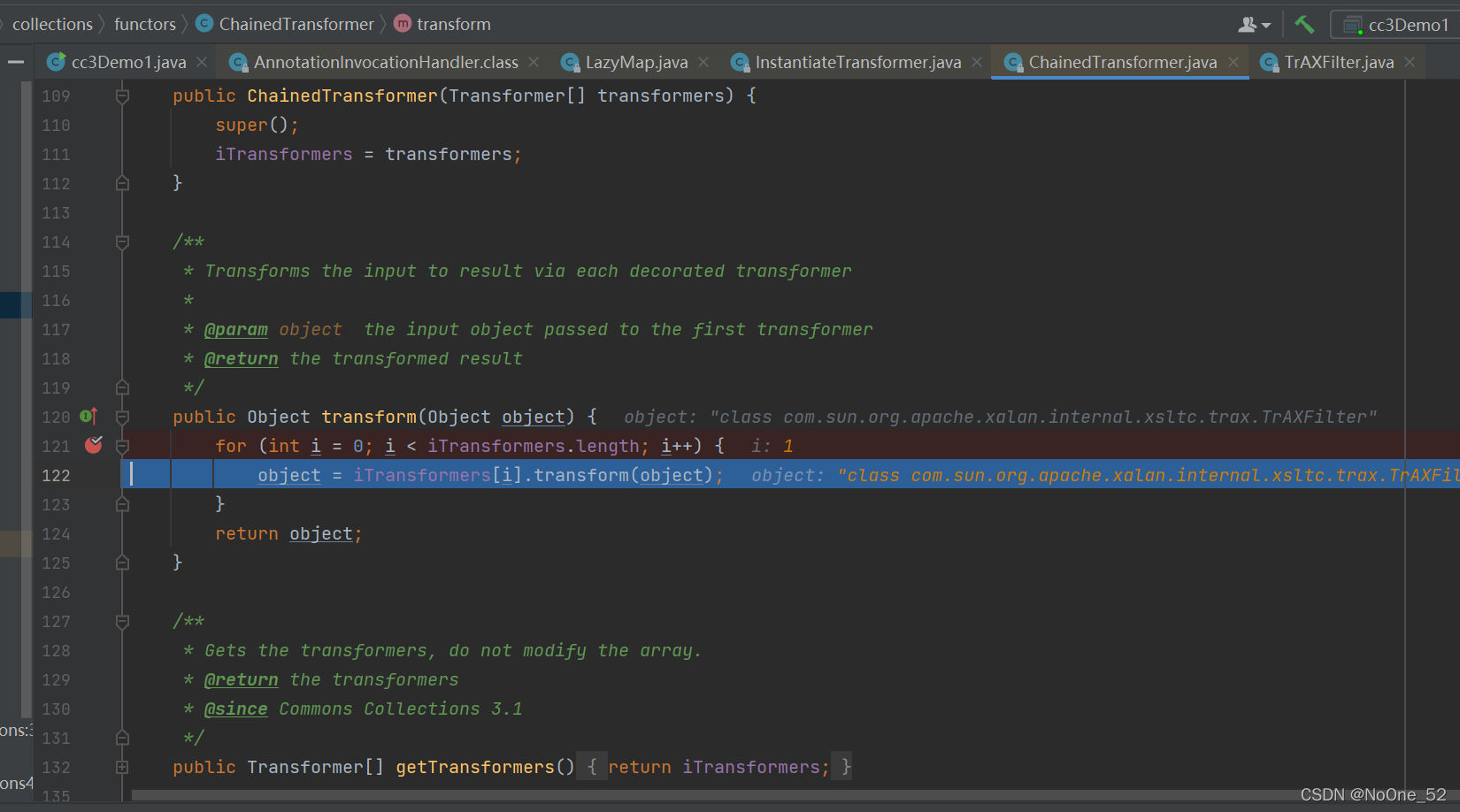
Task: Click the TrAXFilter.java tab class icon
Action: [x=1270, y=62]
